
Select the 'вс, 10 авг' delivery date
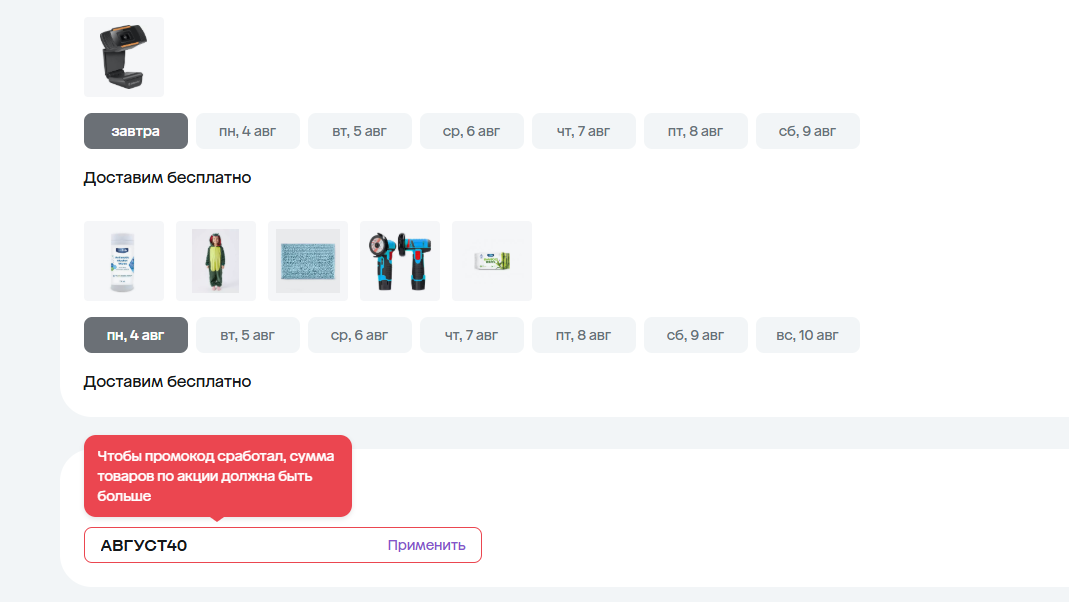pyautogui.click(x=808, y=335)
